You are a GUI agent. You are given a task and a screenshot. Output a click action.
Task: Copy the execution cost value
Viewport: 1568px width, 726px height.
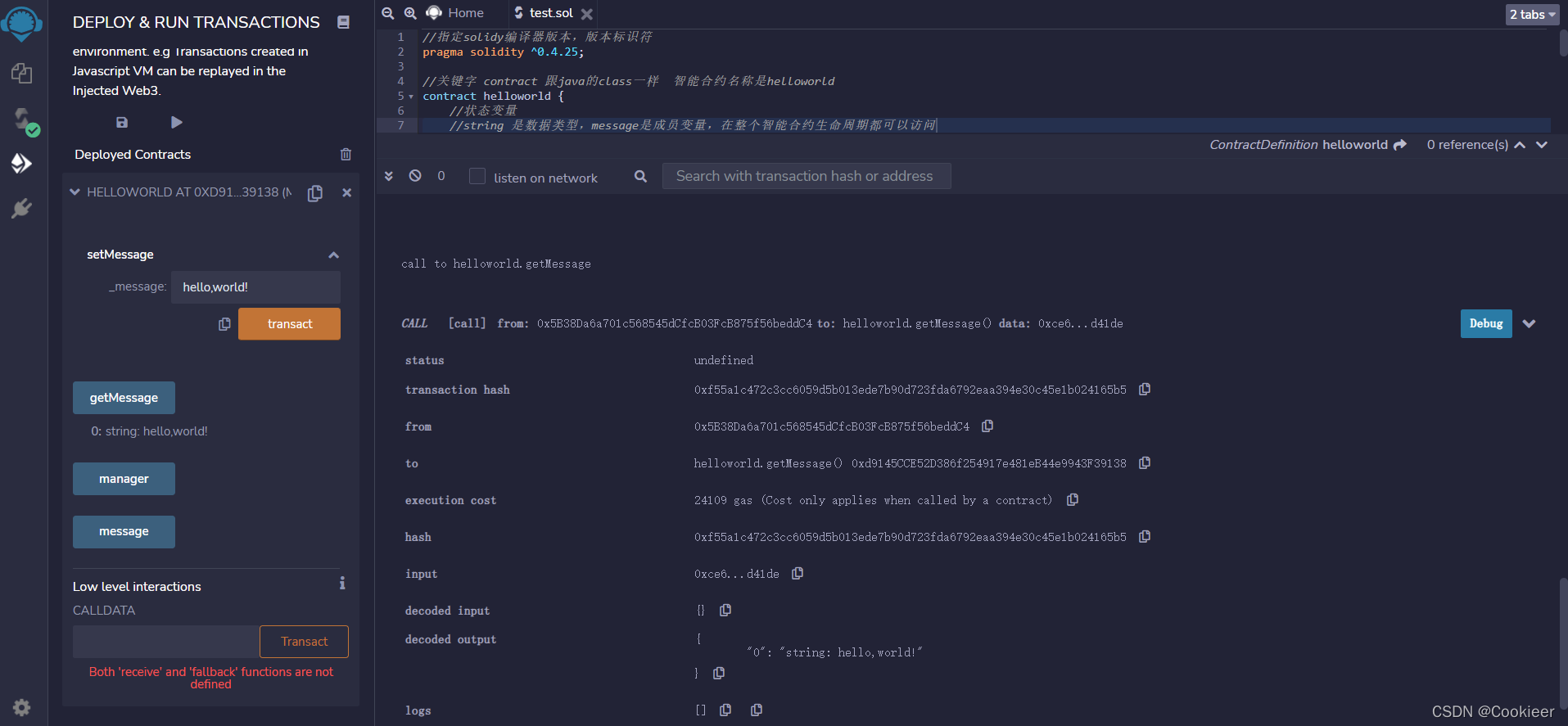[1073, 500]
